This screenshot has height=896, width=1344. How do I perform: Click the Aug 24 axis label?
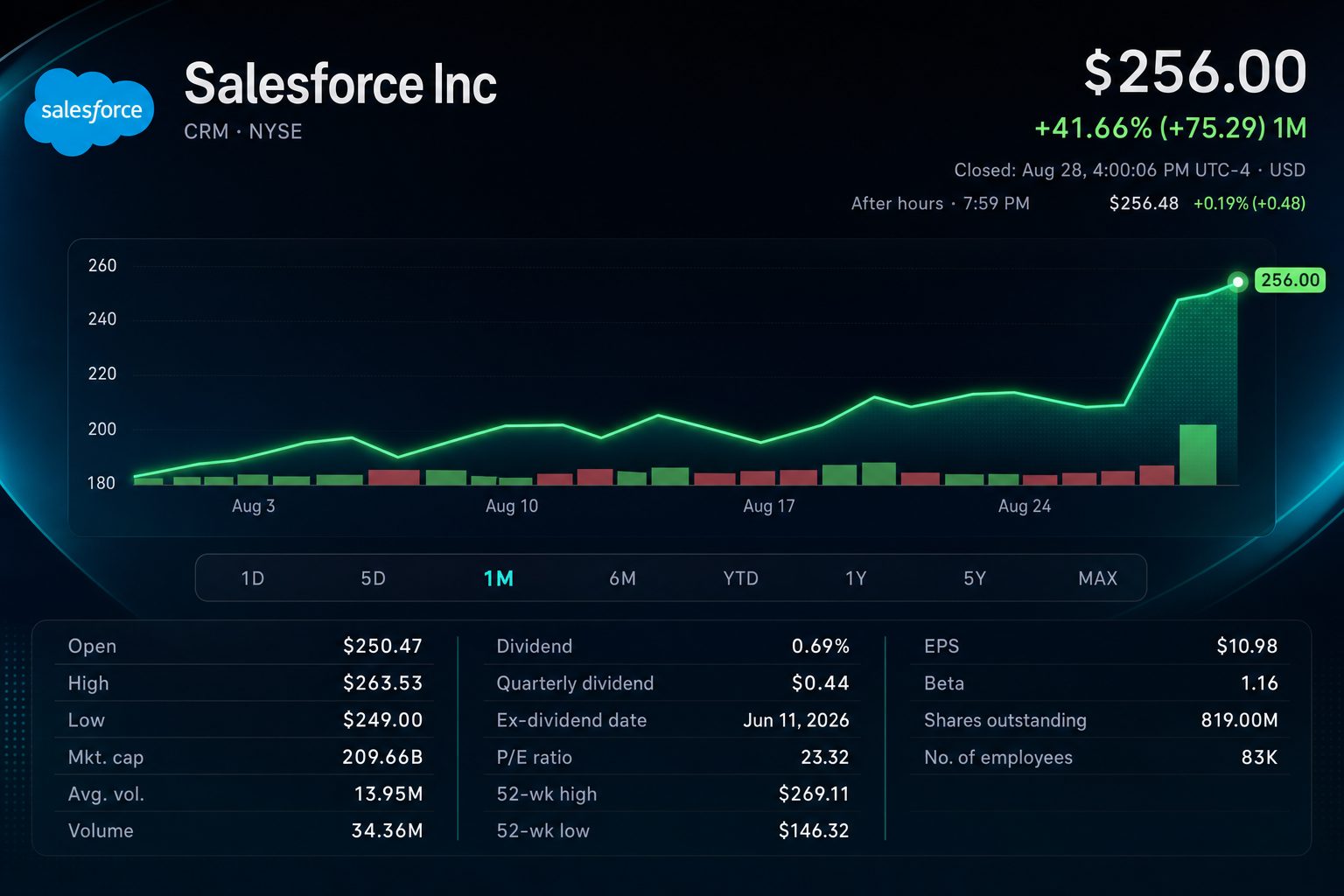1025,506
